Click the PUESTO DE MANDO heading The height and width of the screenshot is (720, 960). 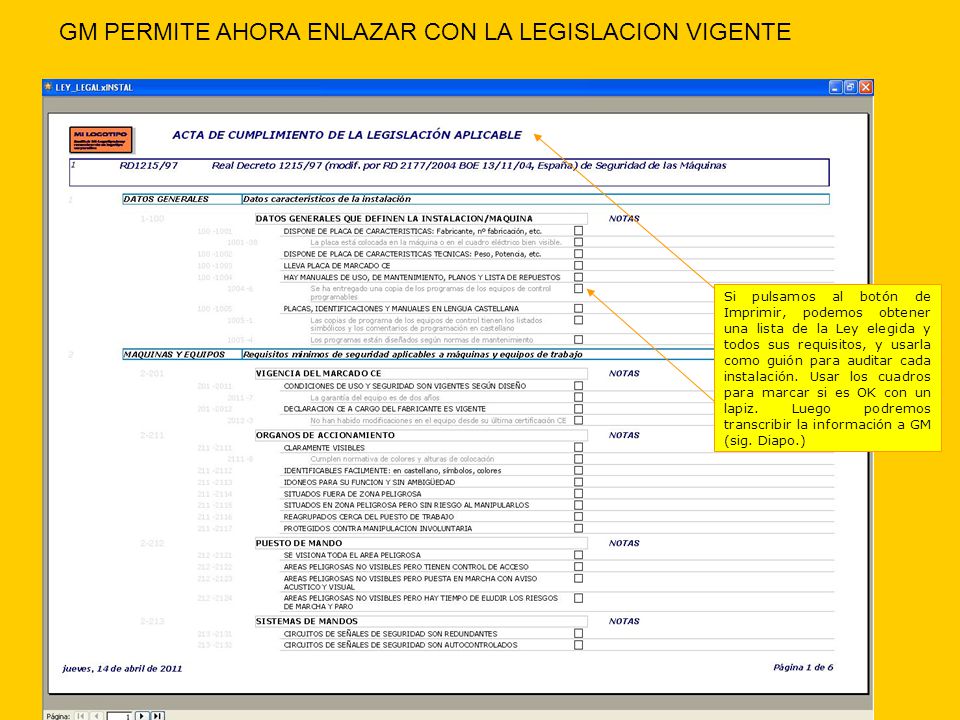[299, 543]
